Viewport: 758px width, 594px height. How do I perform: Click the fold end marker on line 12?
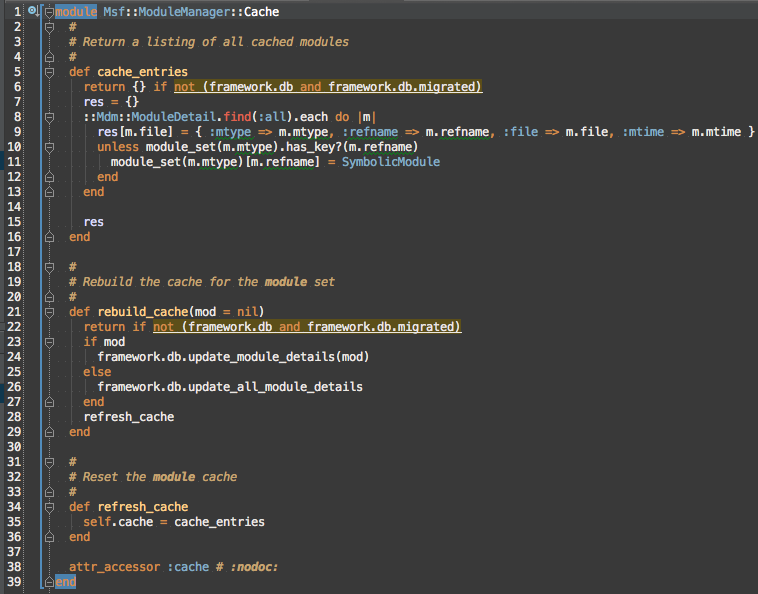click(49, 177)
